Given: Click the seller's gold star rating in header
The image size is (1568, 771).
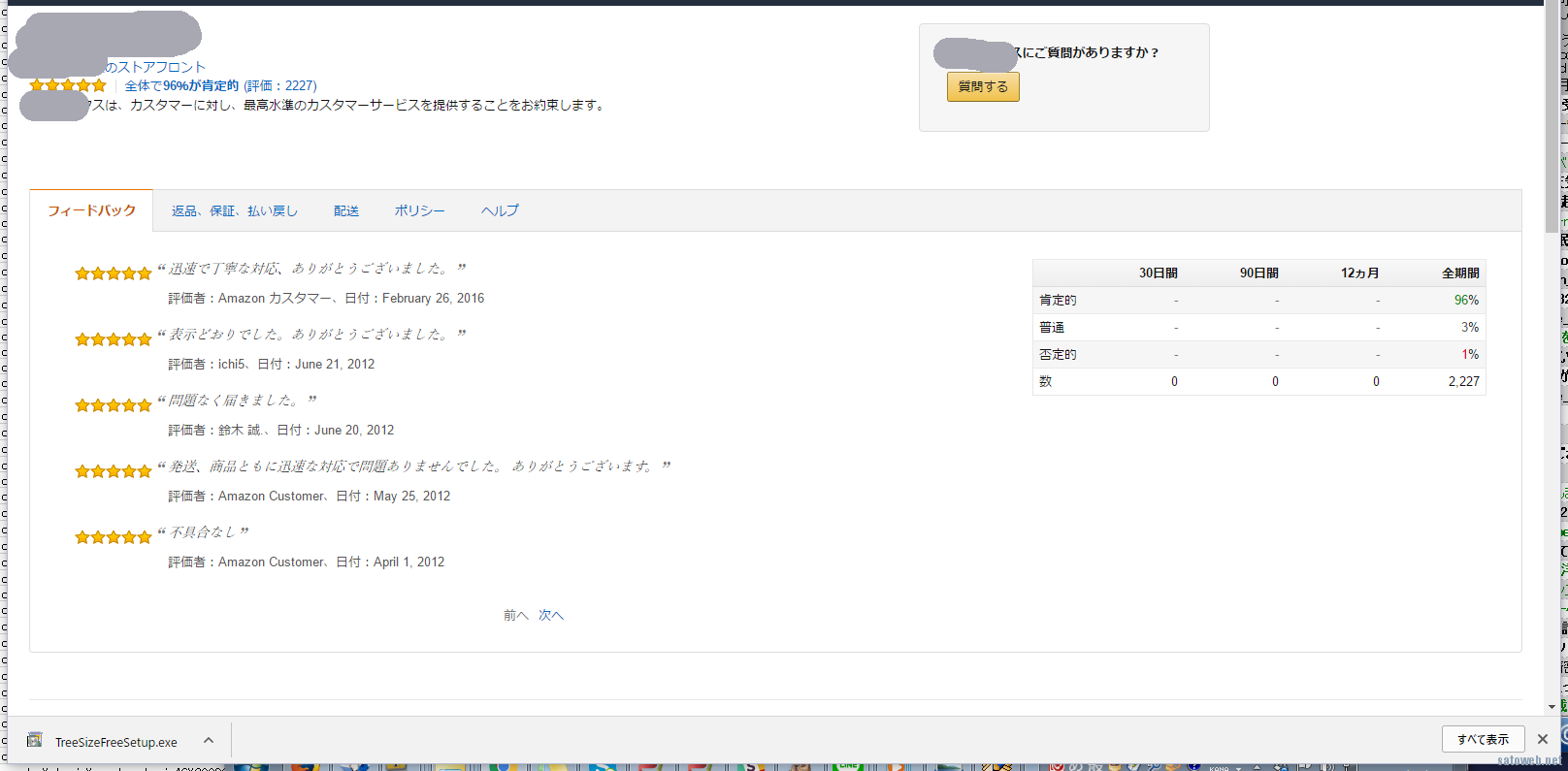Looking at the screenshot, I should pos(68,85).
